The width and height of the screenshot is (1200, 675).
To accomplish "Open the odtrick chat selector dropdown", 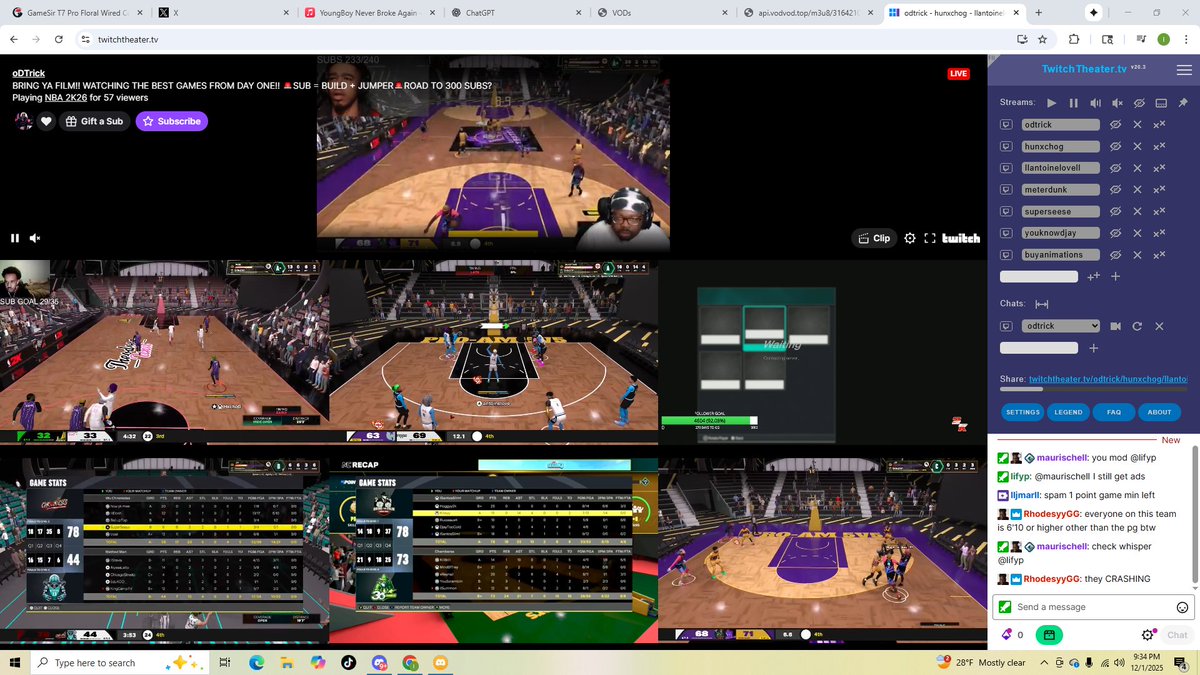I will (1060, 326).
